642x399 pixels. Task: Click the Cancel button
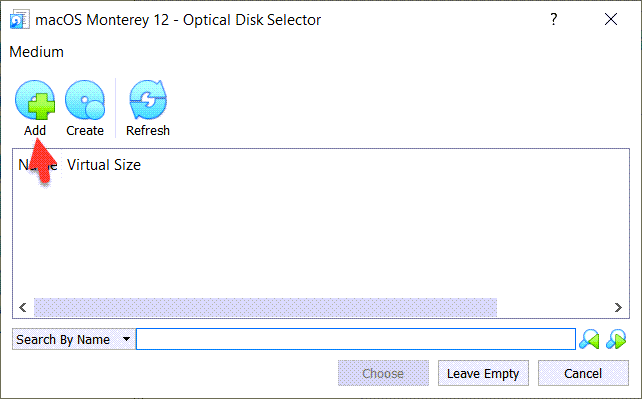(x=583, y=373)
